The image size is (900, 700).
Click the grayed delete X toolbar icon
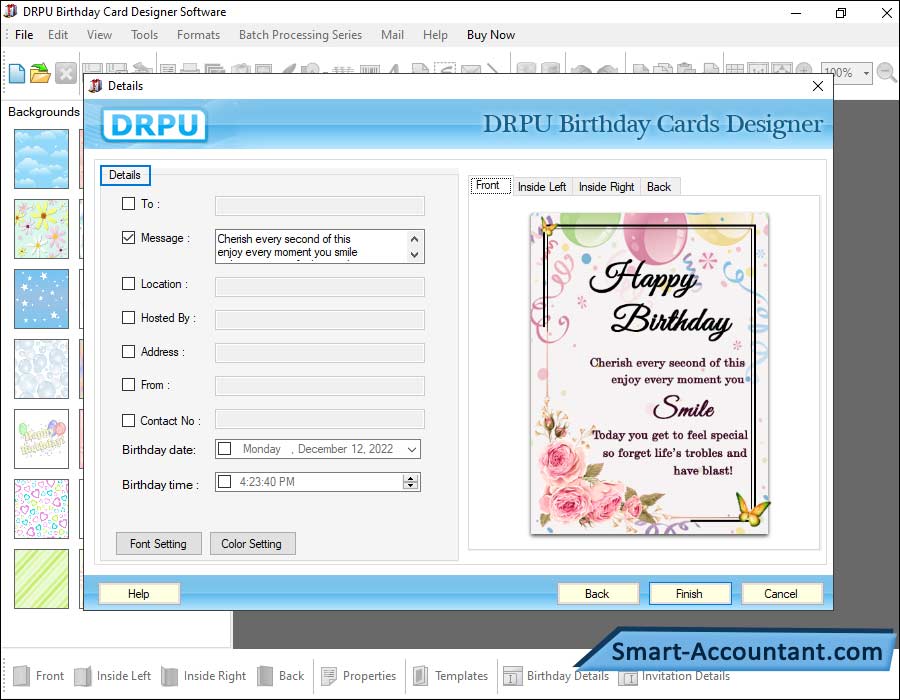click(66, 73)
